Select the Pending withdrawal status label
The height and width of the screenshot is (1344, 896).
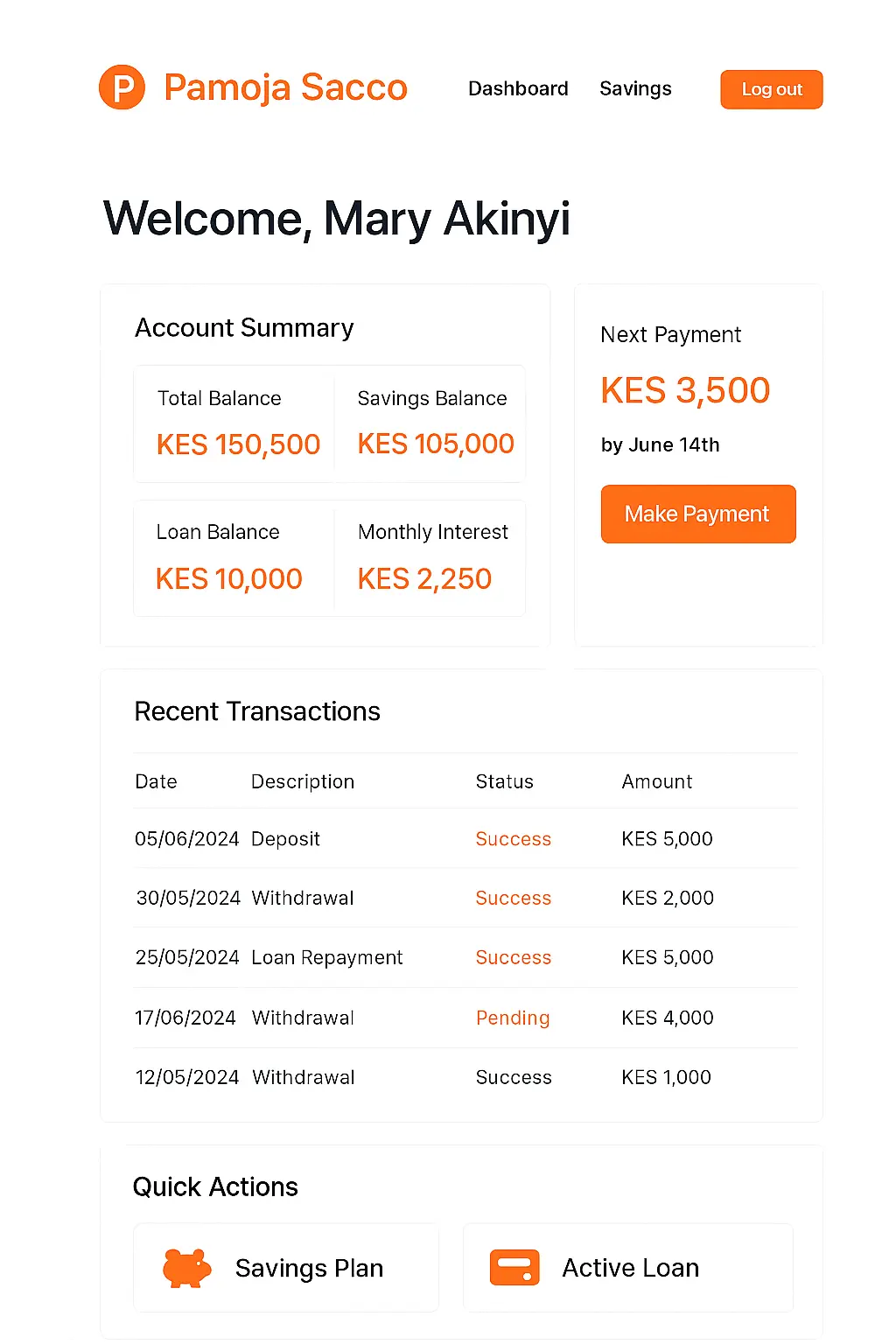coord(513,1018)
